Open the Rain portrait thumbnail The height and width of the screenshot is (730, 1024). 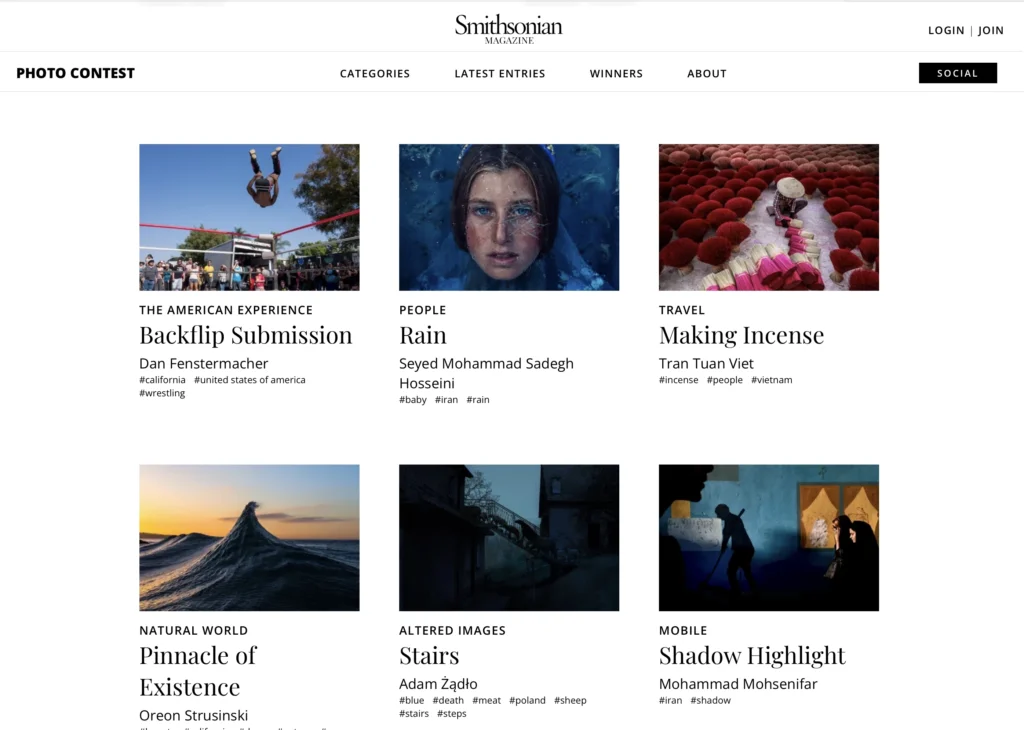(509, 217)
